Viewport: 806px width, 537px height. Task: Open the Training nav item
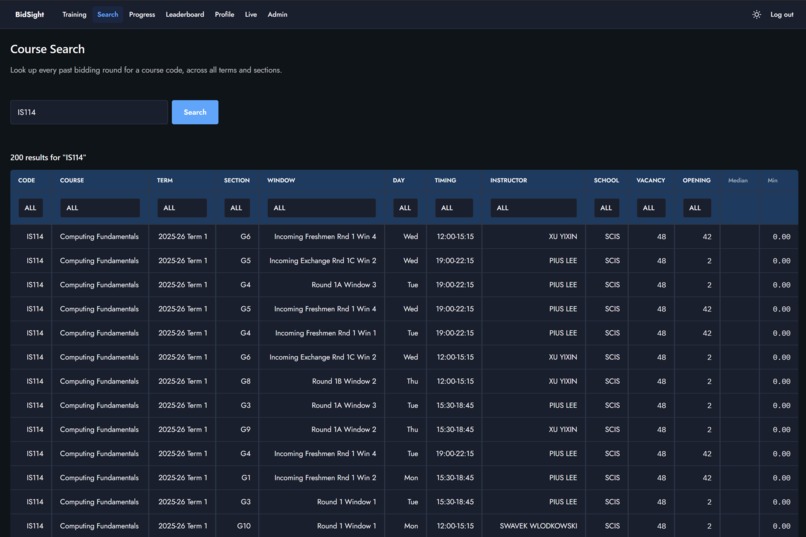point(75,14)
